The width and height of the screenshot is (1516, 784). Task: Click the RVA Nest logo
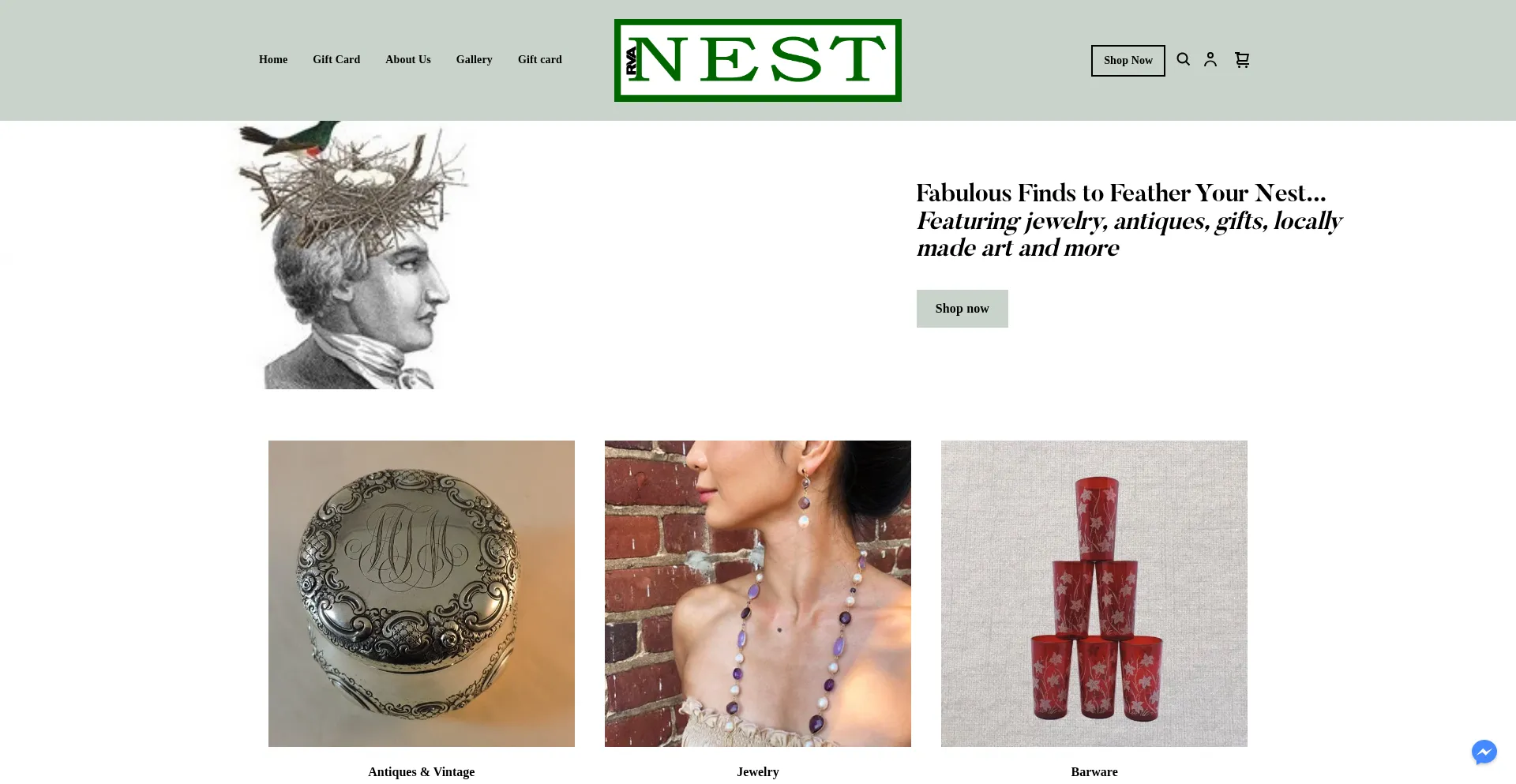(758, 60)
